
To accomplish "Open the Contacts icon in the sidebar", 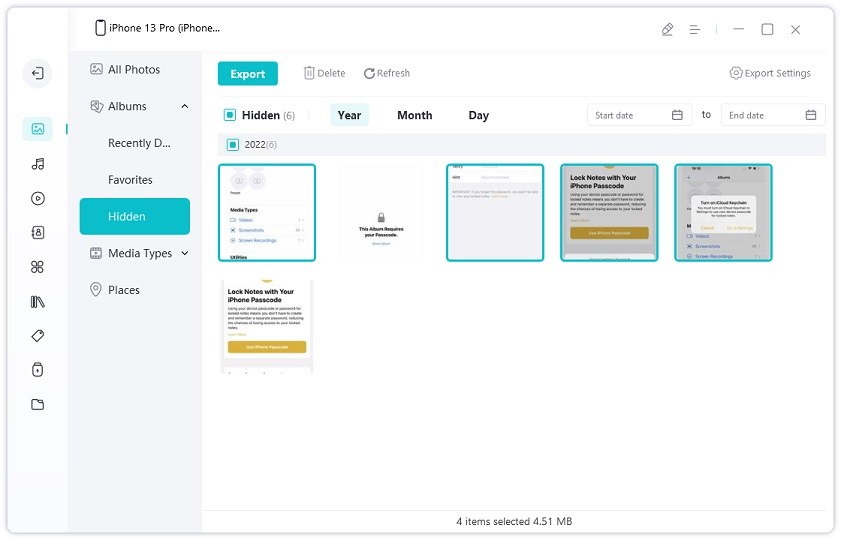I will point(38,232).
